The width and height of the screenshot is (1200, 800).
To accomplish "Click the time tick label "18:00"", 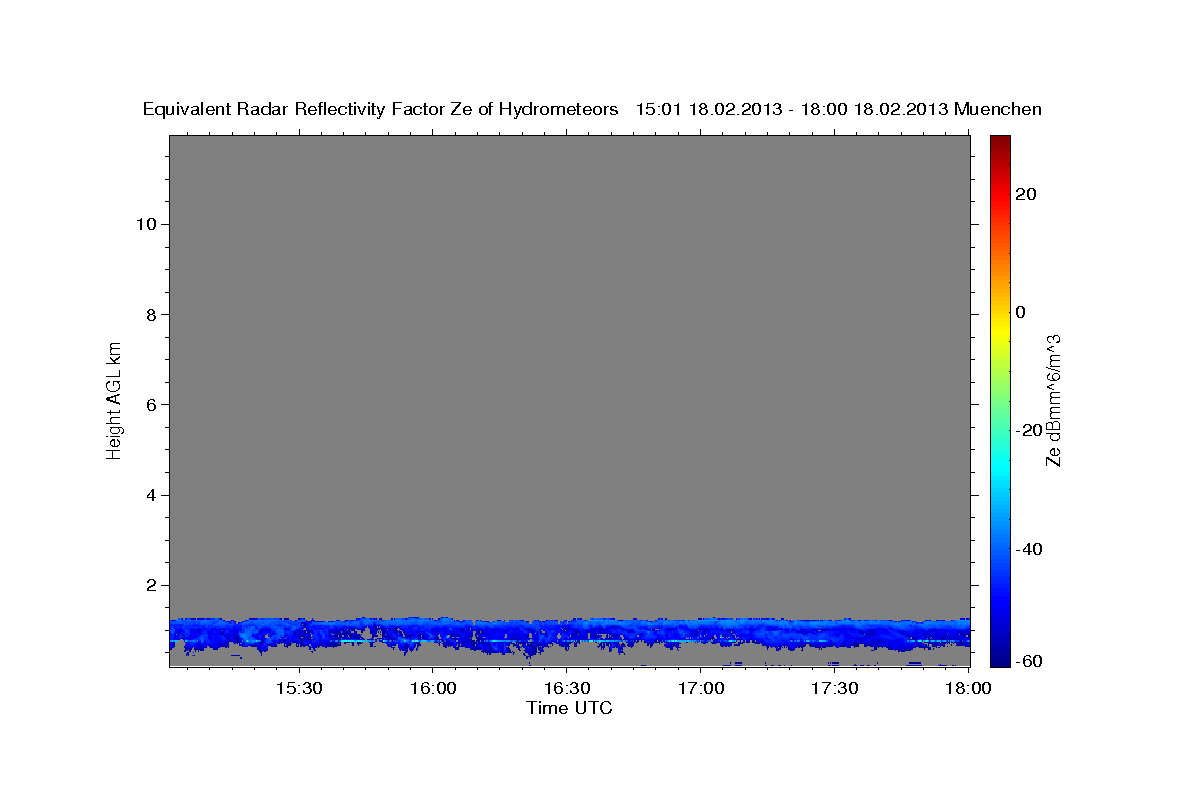I will (x=968, y=688).
